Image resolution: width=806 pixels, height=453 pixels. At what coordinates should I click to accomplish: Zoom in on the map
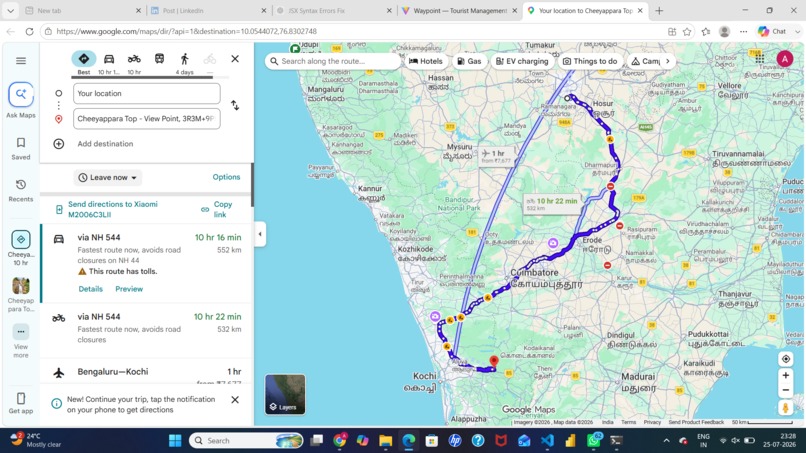pos(785,376)
